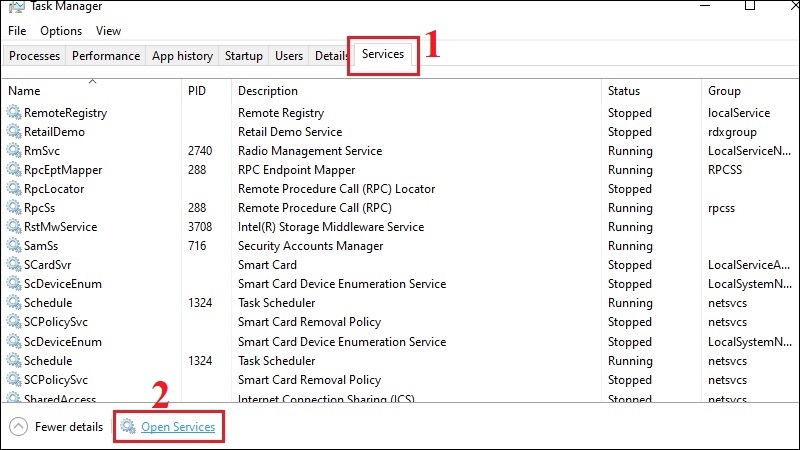Click the RpcSs service gear icon

point(14,208)
